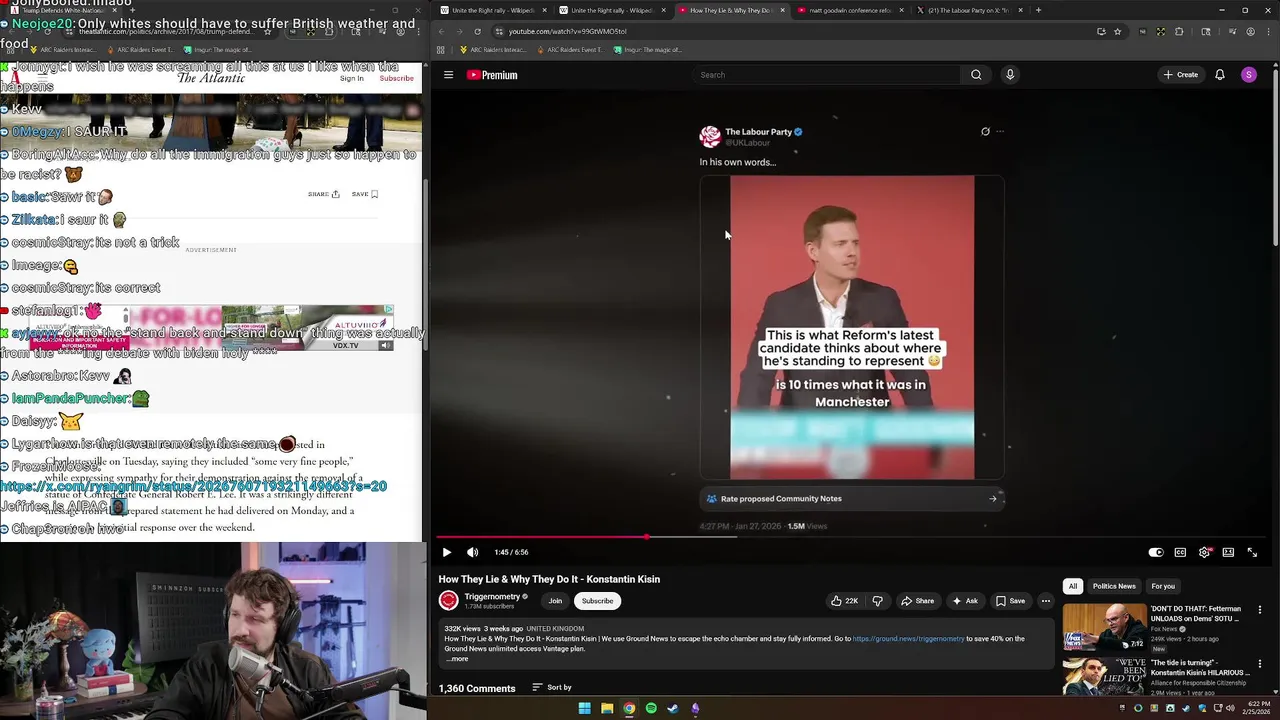Open File Explorer from the taskbar
The height and width of the screenshot is (720, 1280).
[607, 708]
